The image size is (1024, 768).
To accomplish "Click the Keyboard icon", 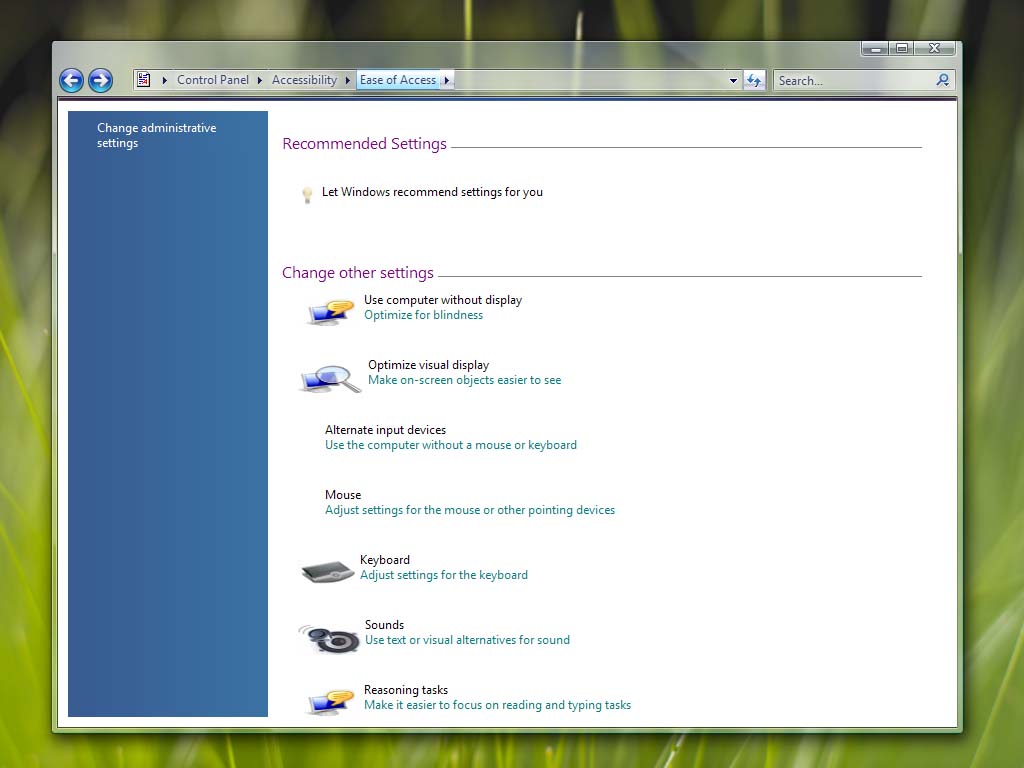I will click(x=327, y=571).
